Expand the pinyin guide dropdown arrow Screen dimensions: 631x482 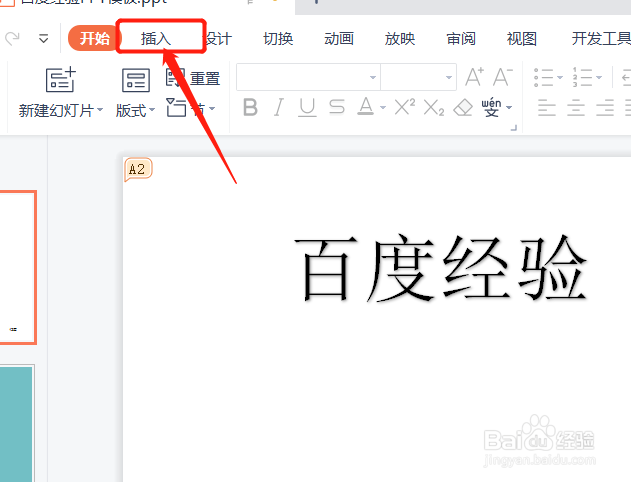click(509, 107)
